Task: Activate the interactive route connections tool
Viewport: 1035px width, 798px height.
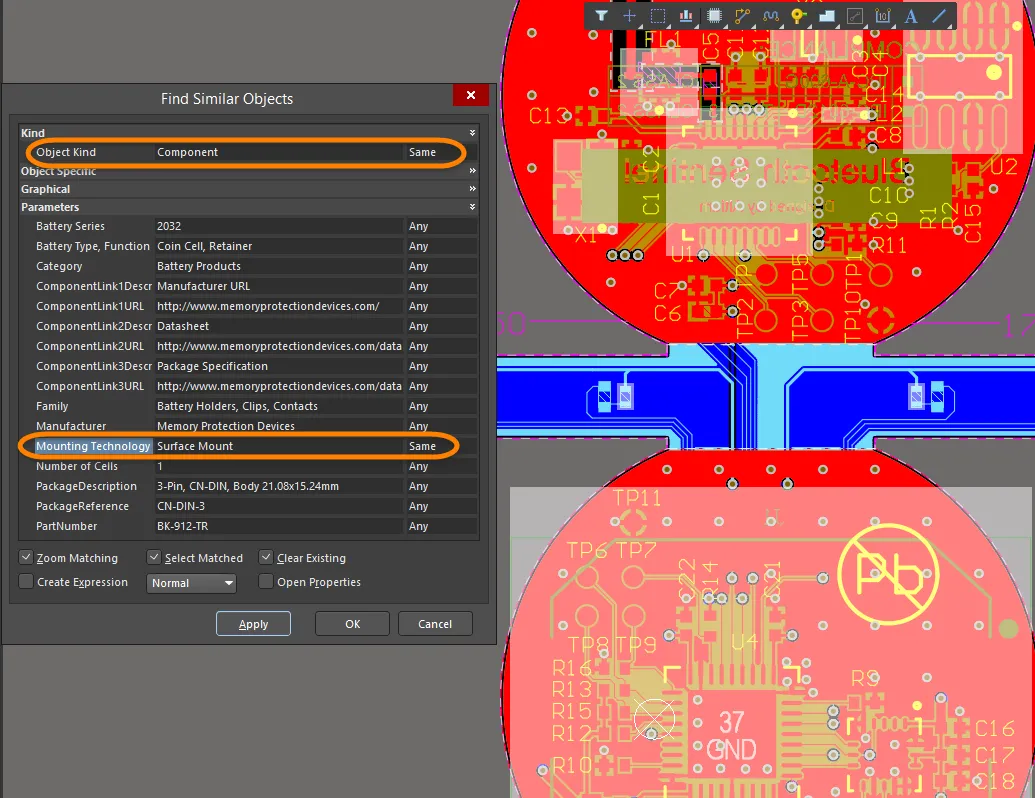Action: tap(742, 16)
